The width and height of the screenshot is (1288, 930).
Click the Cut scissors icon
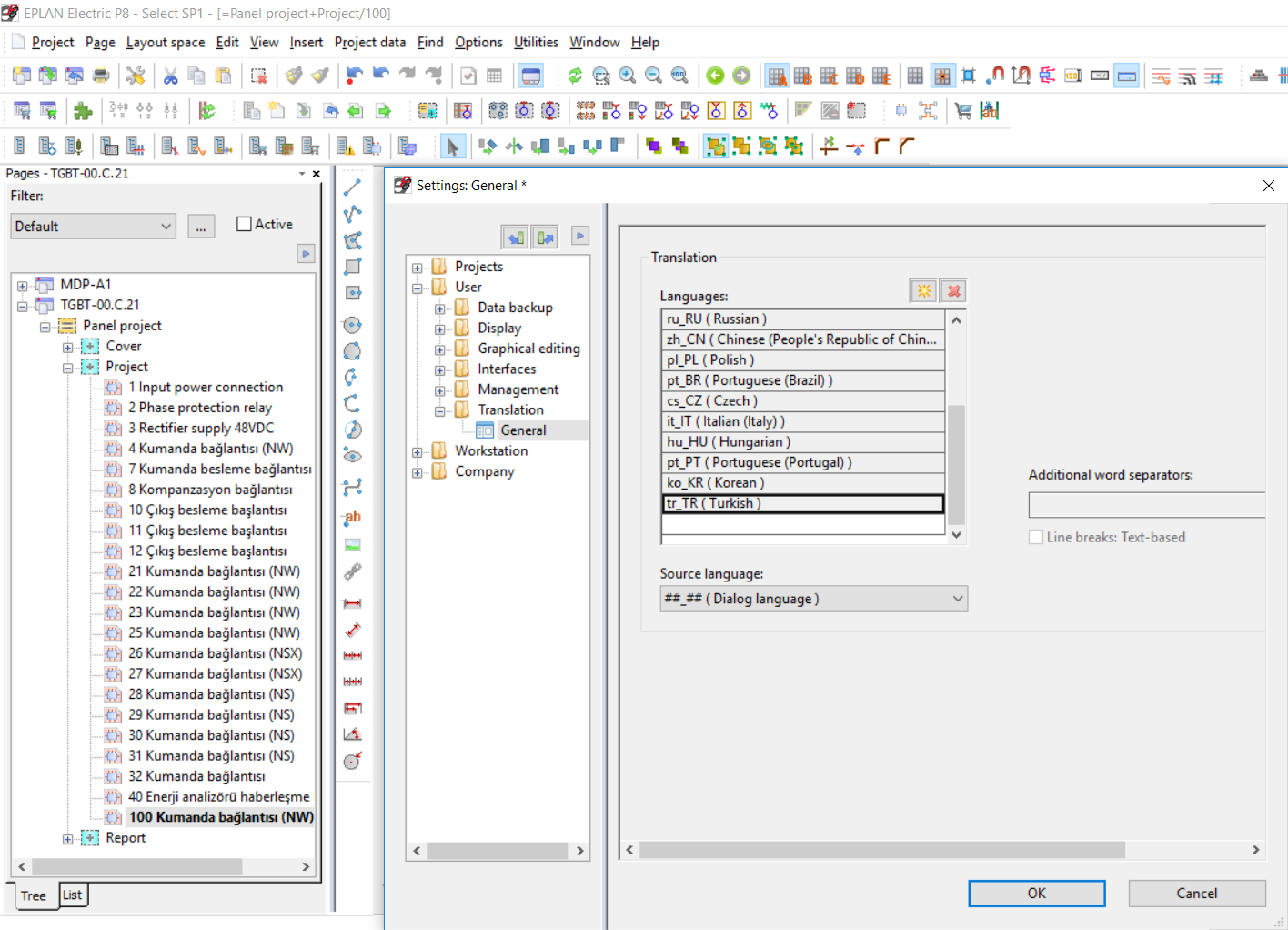(170, 76)
